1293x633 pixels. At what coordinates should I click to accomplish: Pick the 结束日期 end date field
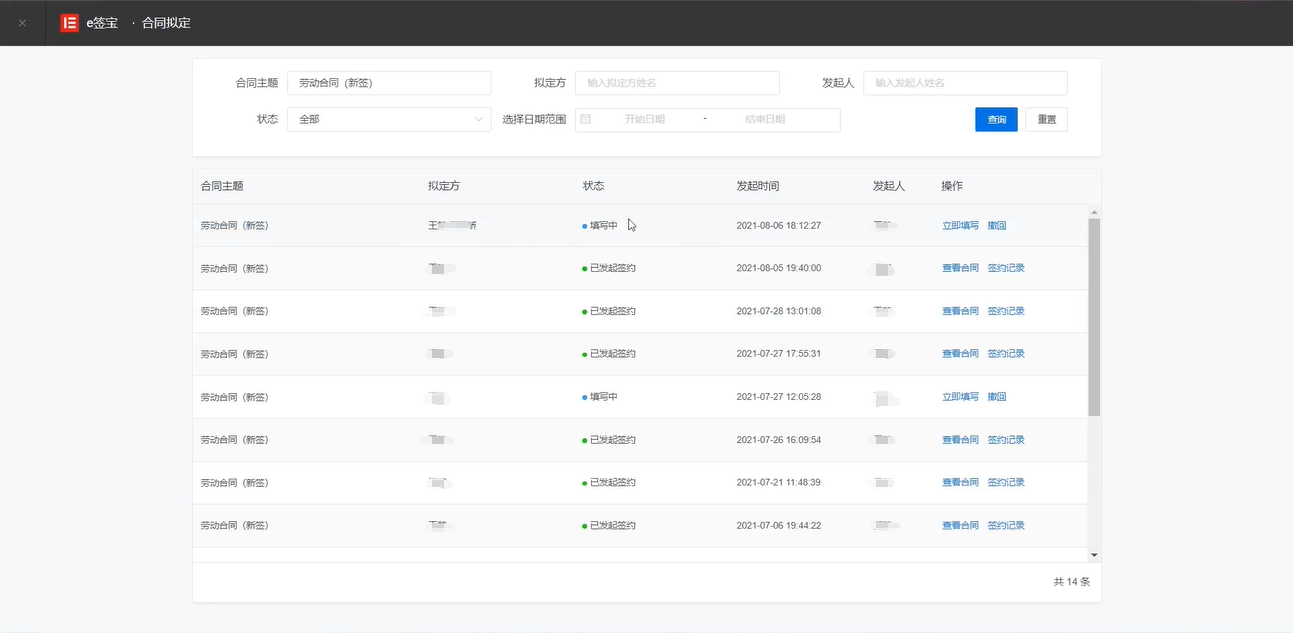[765, 119]
